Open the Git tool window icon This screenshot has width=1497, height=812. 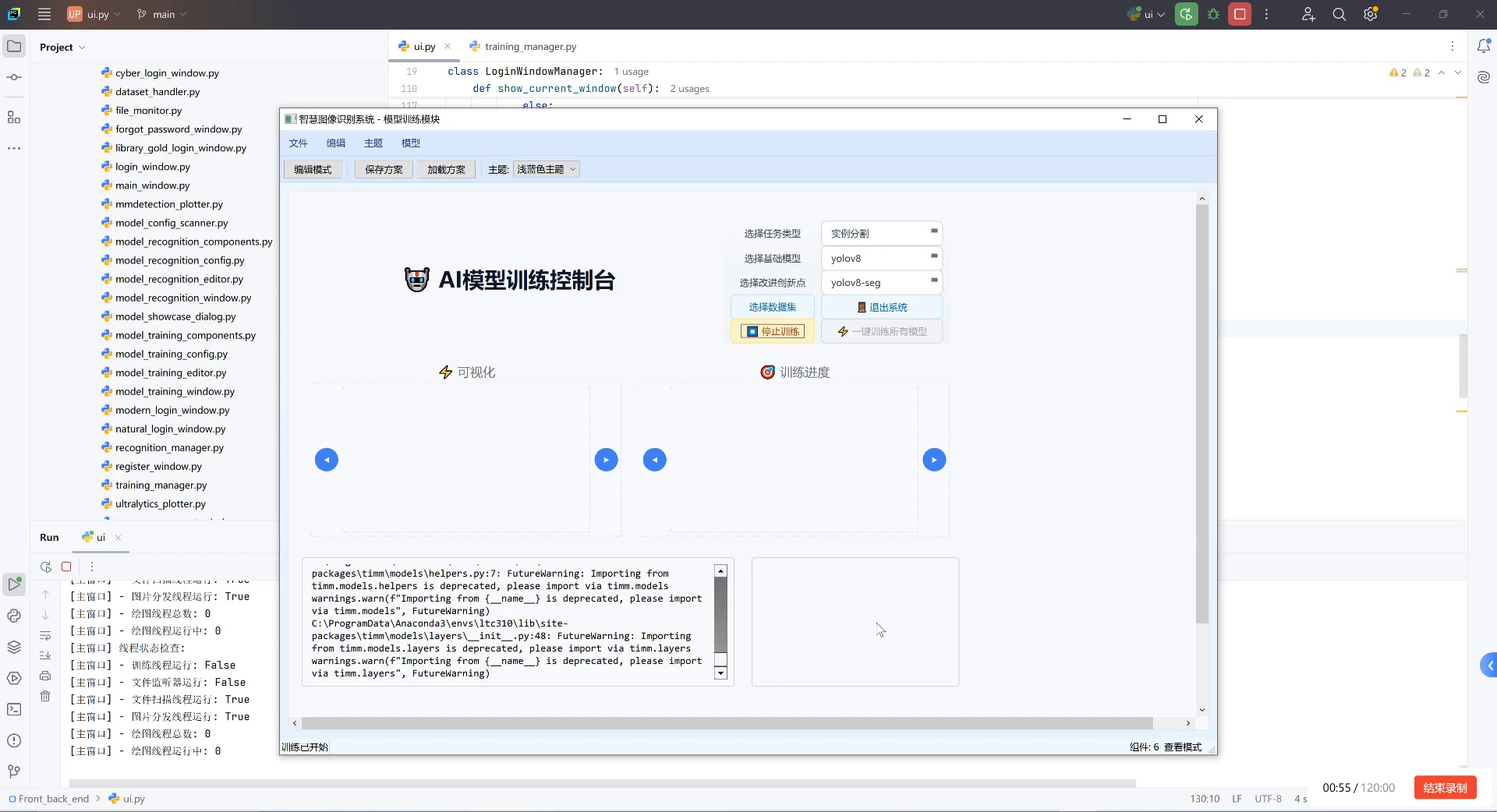coord(14,771)
